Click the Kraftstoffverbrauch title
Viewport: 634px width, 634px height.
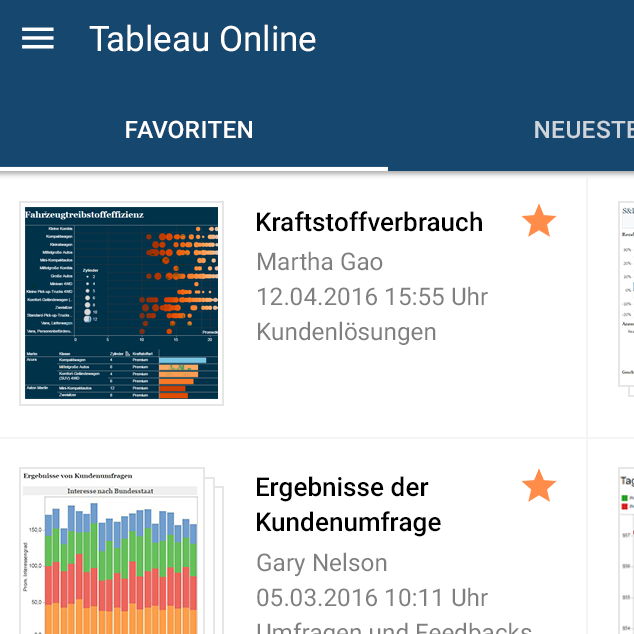369,222
